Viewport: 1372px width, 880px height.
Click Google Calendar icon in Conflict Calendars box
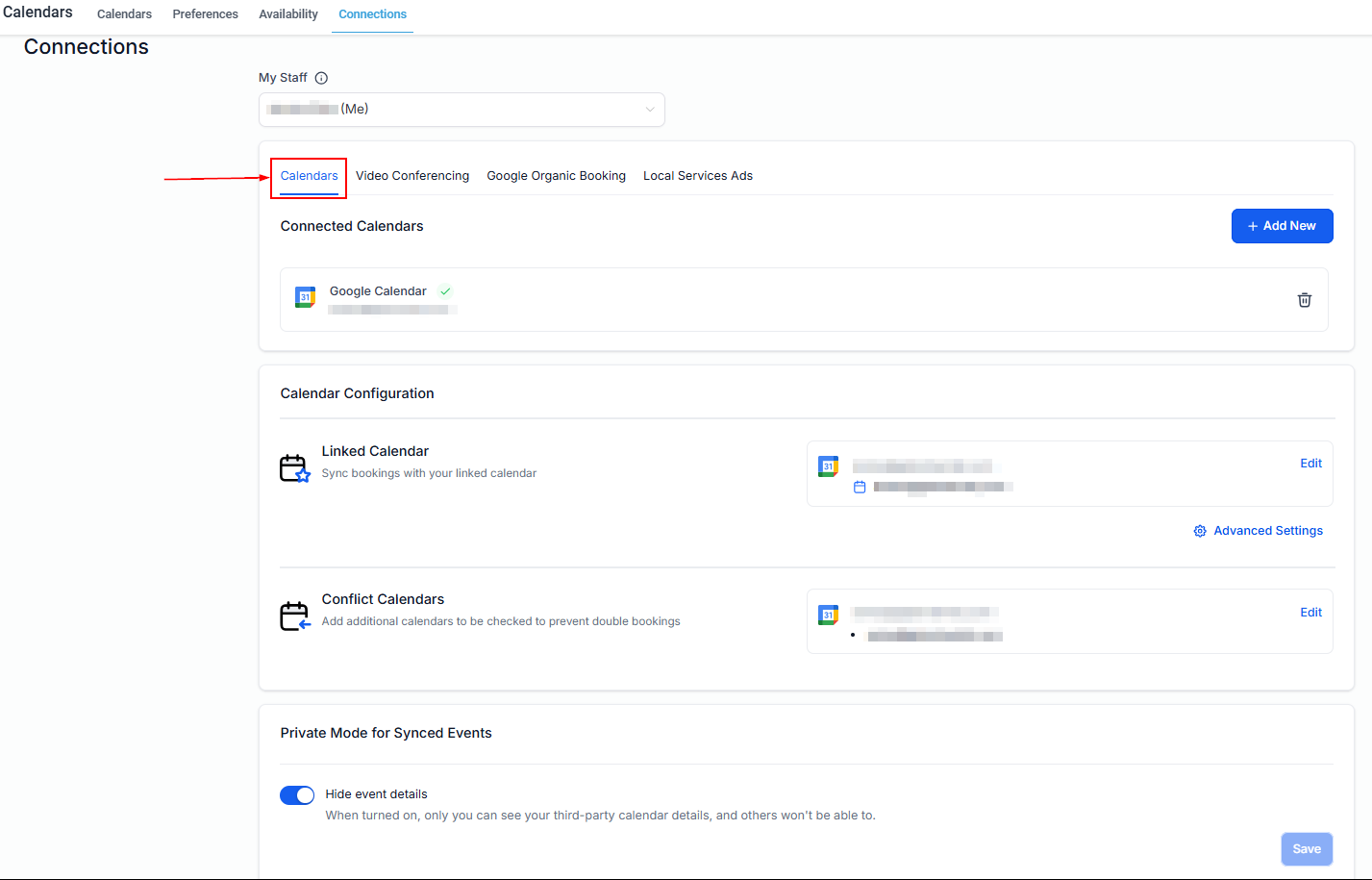point(828,615)
